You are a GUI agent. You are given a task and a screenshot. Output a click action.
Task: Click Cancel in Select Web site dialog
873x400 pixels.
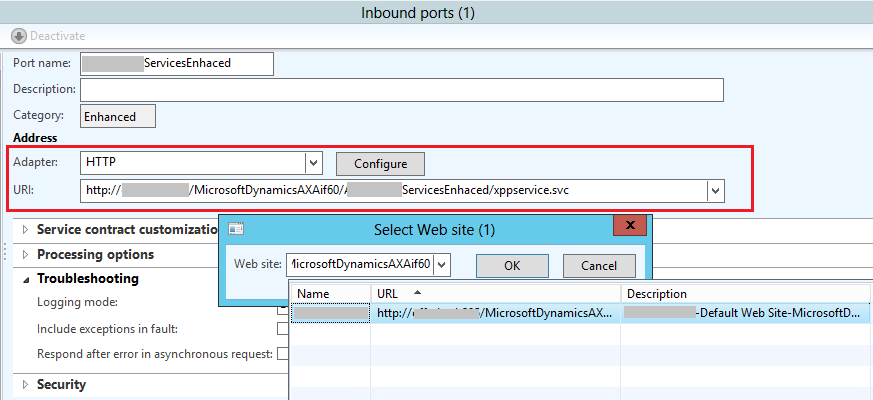point(599,266)
